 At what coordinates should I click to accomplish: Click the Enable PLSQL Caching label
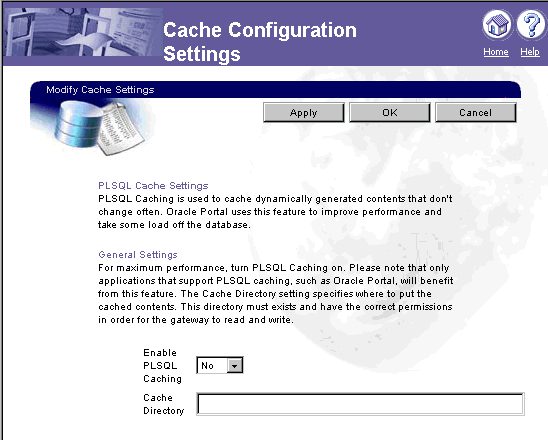pyautogui.click(x=162, y=366)
